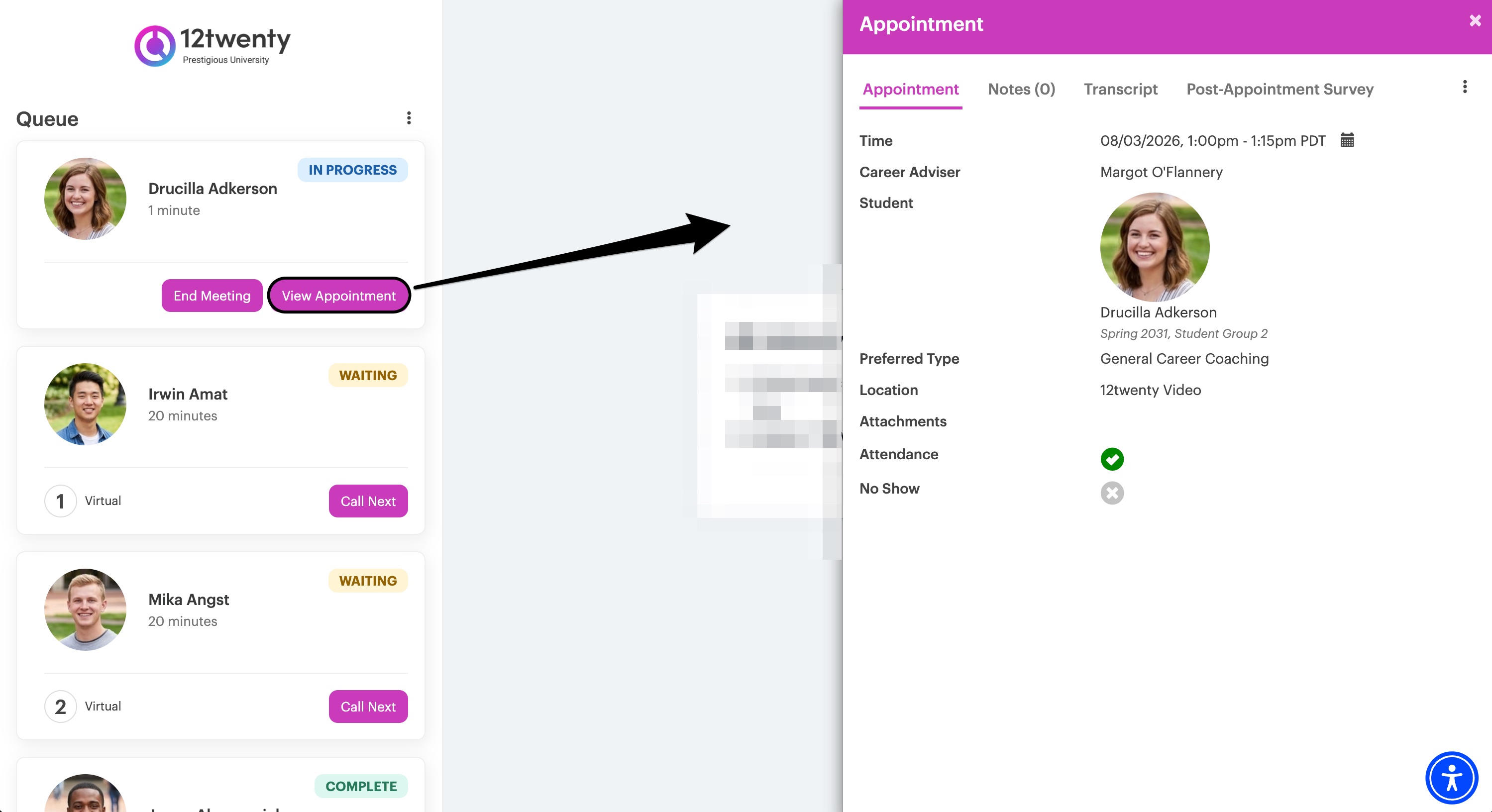1492x812 pixels.
Task: Close the Appointment panel
Action: [1475, 21]
